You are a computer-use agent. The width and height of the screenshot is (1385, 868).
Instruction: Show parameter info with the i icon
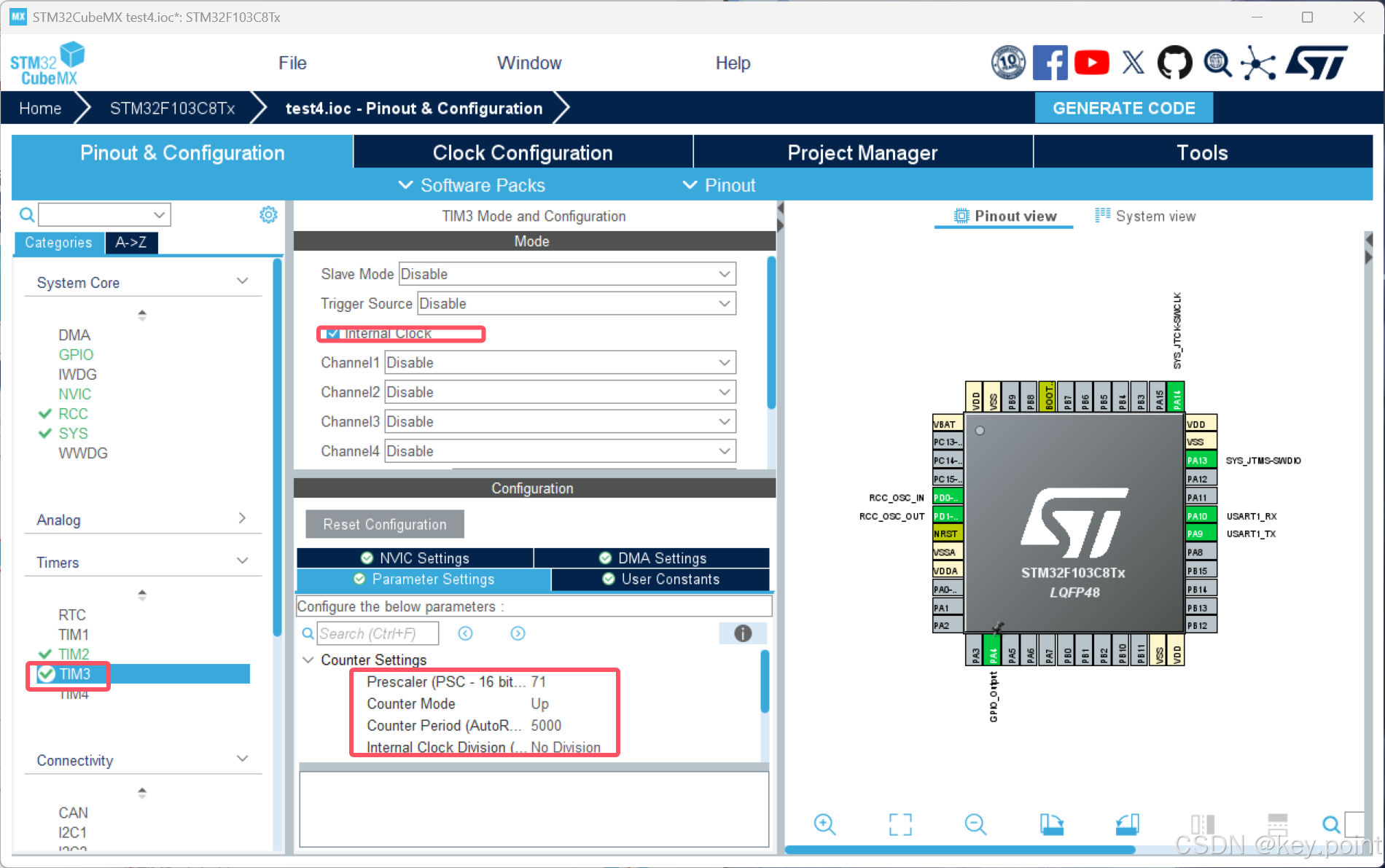pos(743,633)
